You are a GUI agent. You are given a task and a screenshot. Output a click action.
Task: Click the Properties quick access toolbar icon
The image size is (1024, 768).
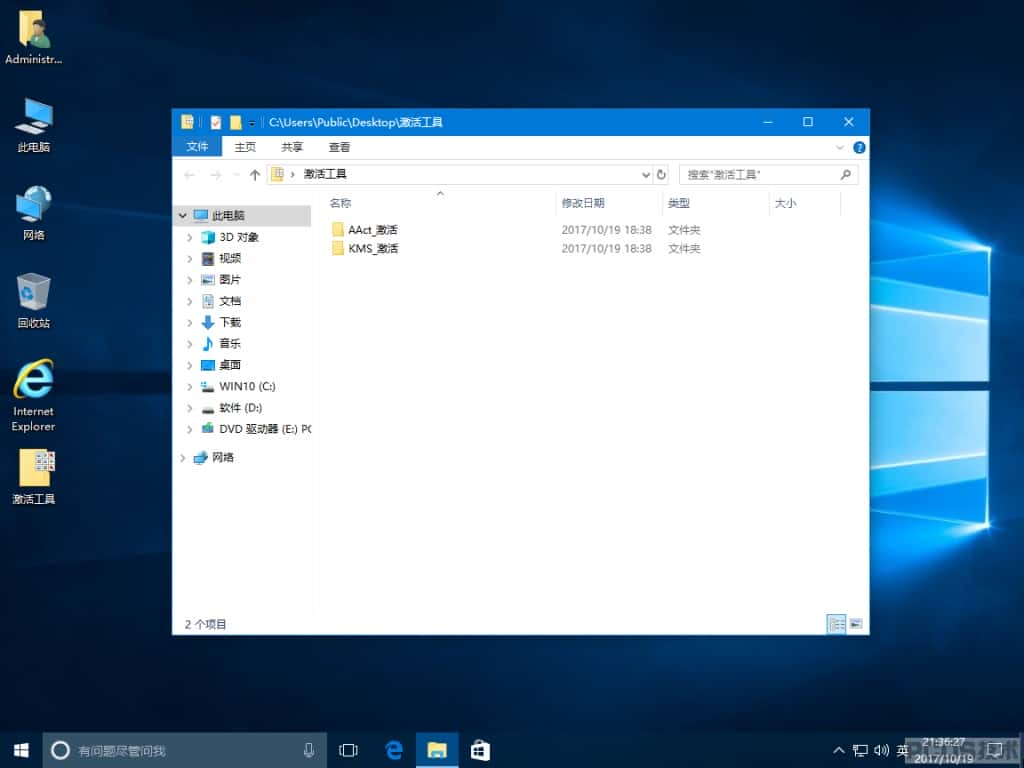pyautogui.click(x=216, y=122)
